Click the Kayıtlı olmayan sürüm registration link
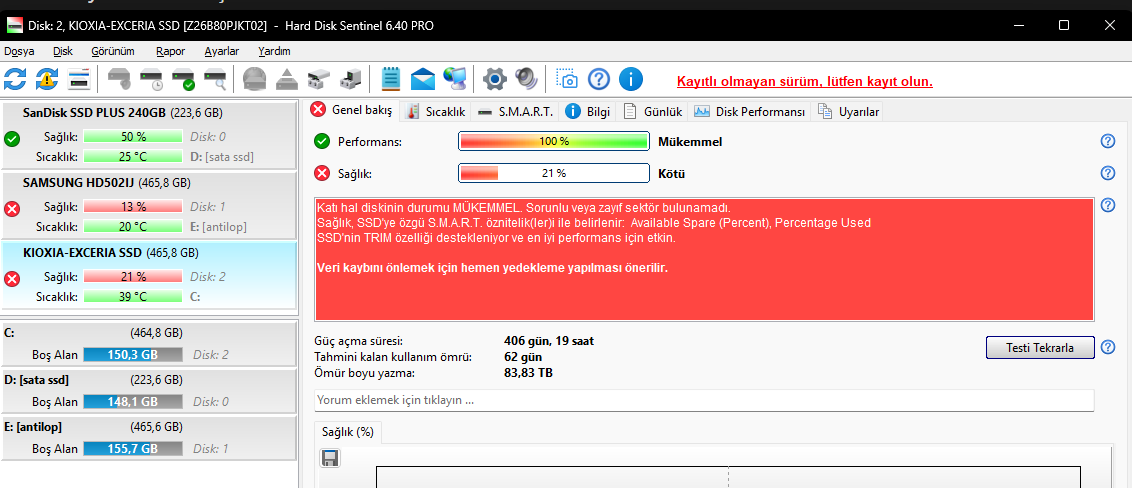 coord(804,82)
